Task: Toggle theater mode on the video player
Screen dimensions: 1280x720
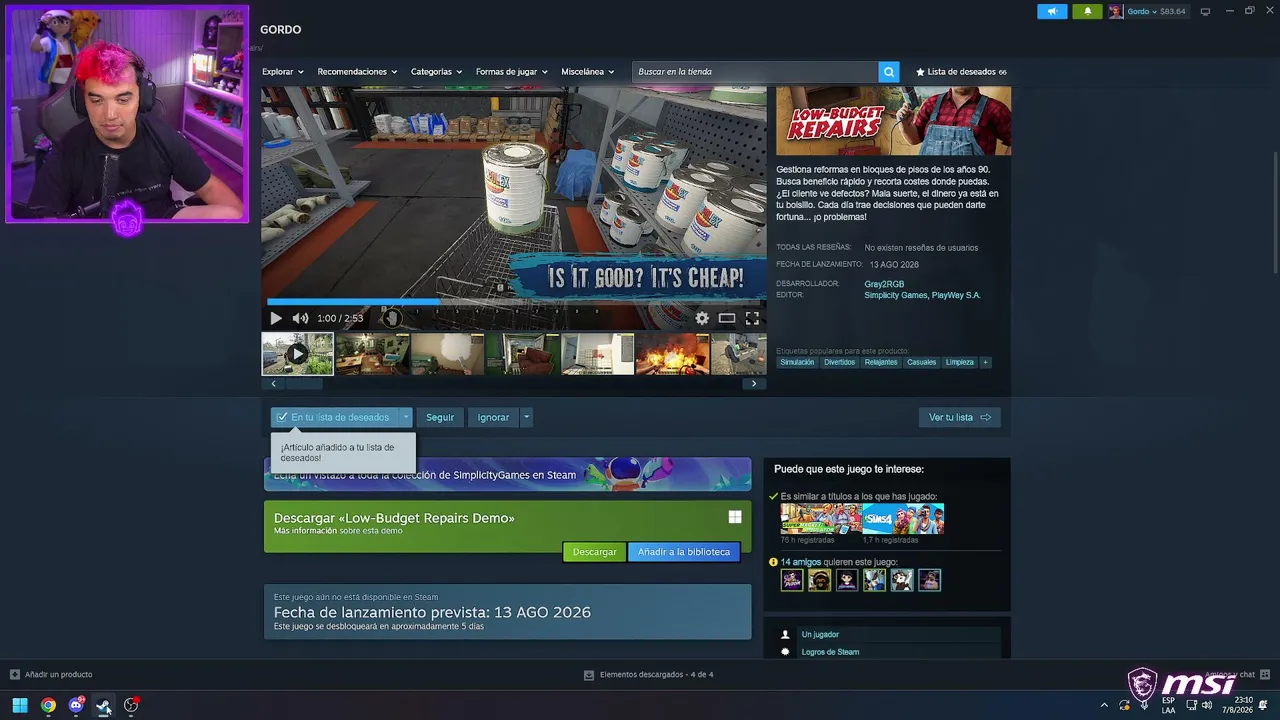Action: [727, 318]
